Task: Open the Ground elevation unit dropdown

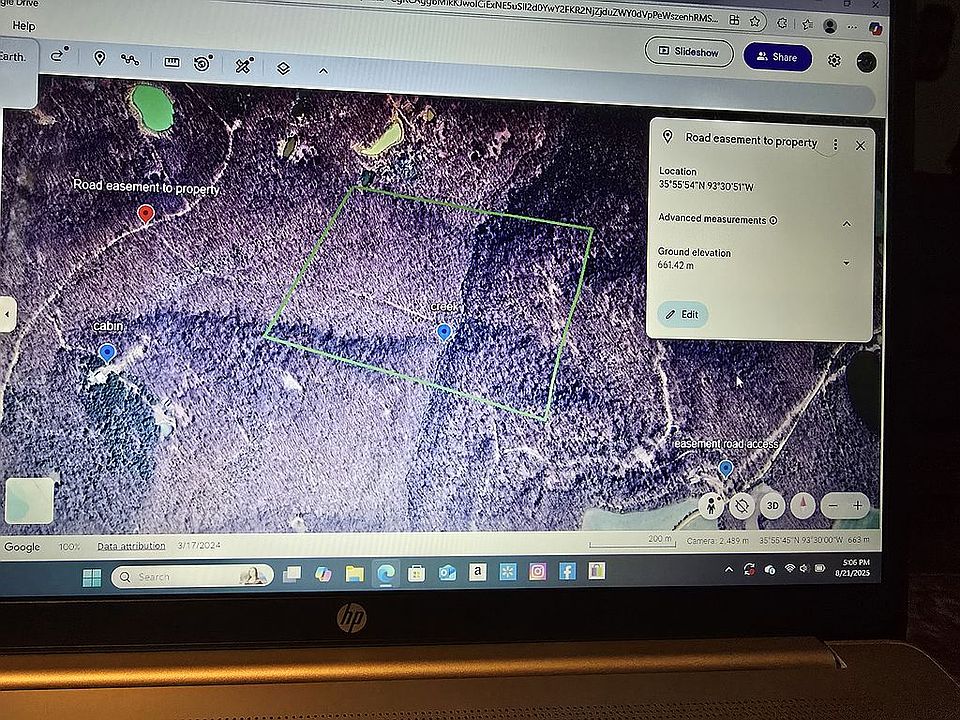Action: tap(846, 263)
